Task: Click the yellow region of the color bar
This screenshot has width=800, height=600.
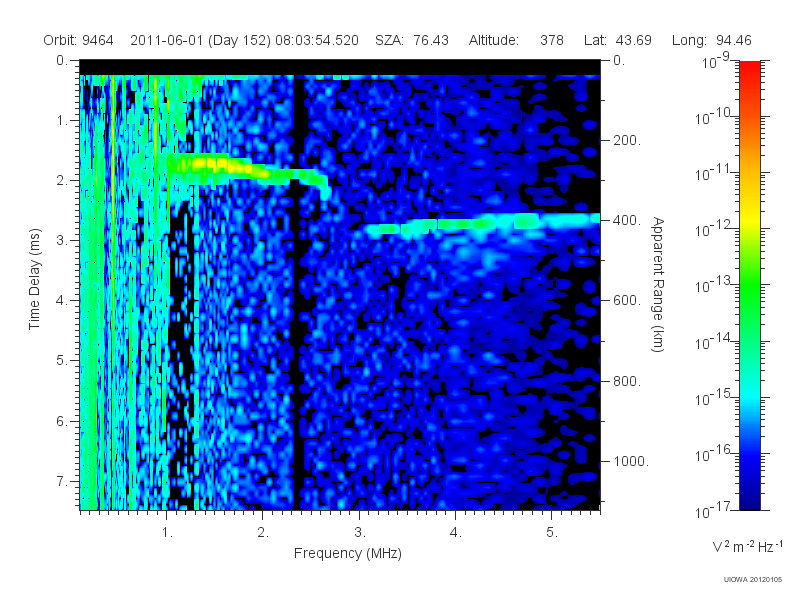Action: point(750,219)
